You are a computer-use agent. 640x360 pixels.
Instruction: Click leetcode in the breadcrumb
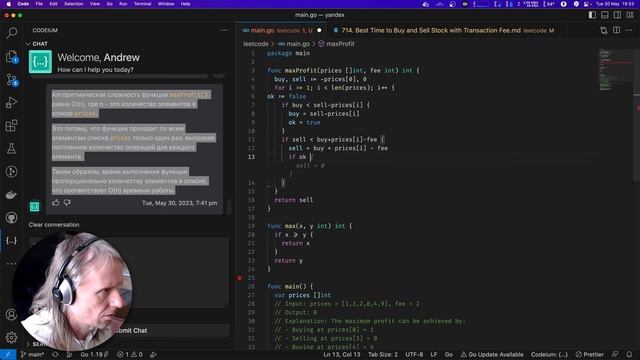[x=256, y=44]
